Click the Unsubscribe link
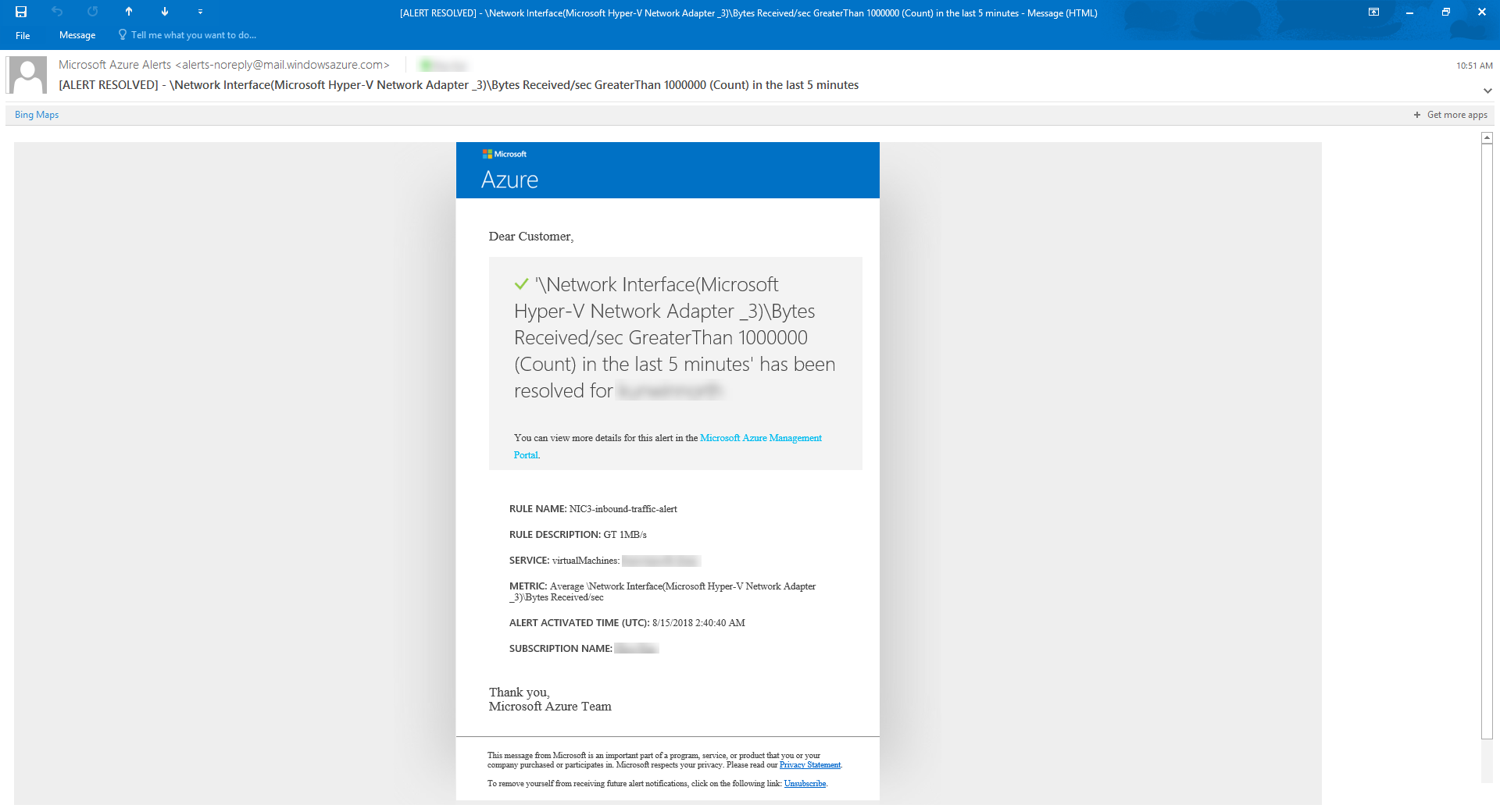Screen dimensions: 1500x812 click(x=805, y=784)
